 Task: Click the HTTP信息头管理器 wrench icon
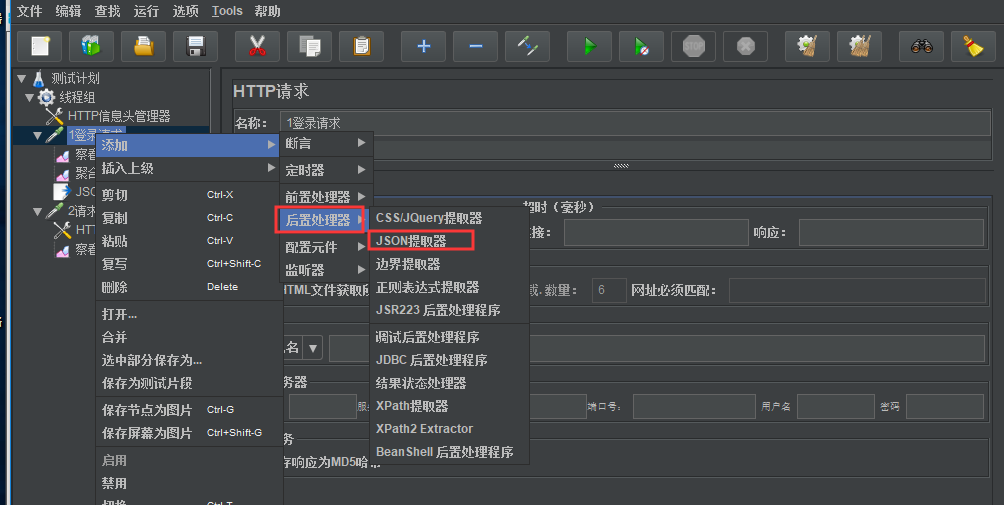tap(54, 116)
